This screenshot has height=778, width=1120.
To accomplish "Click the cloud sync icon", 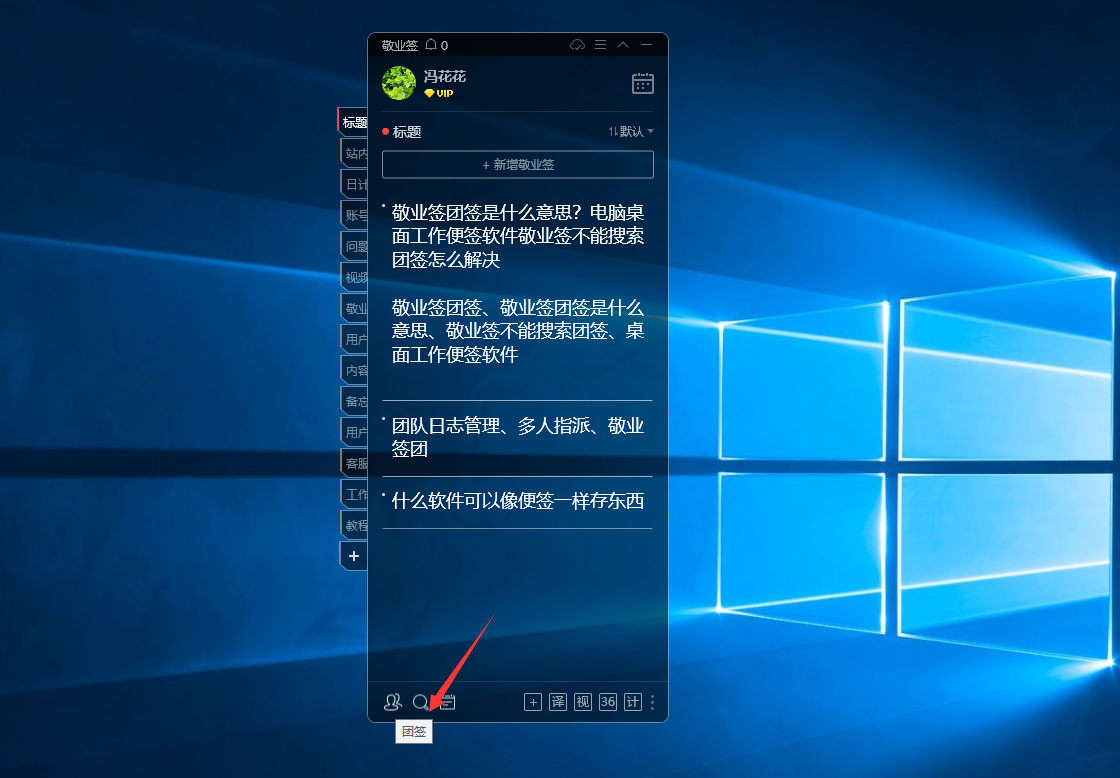I will [x=577, y=45].
